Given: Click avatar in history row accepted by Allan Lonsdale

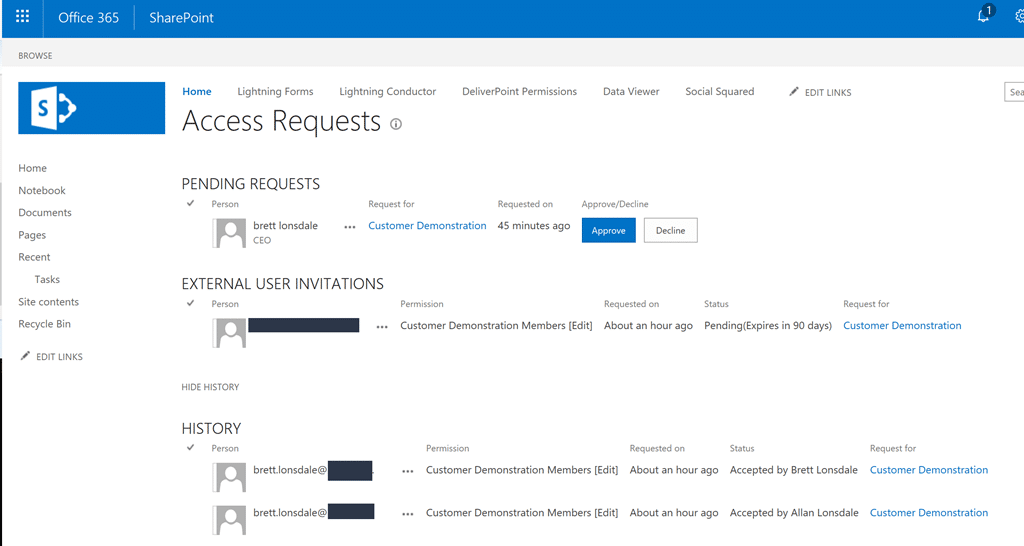Looking at the screenshot, I should click(229, 521).
